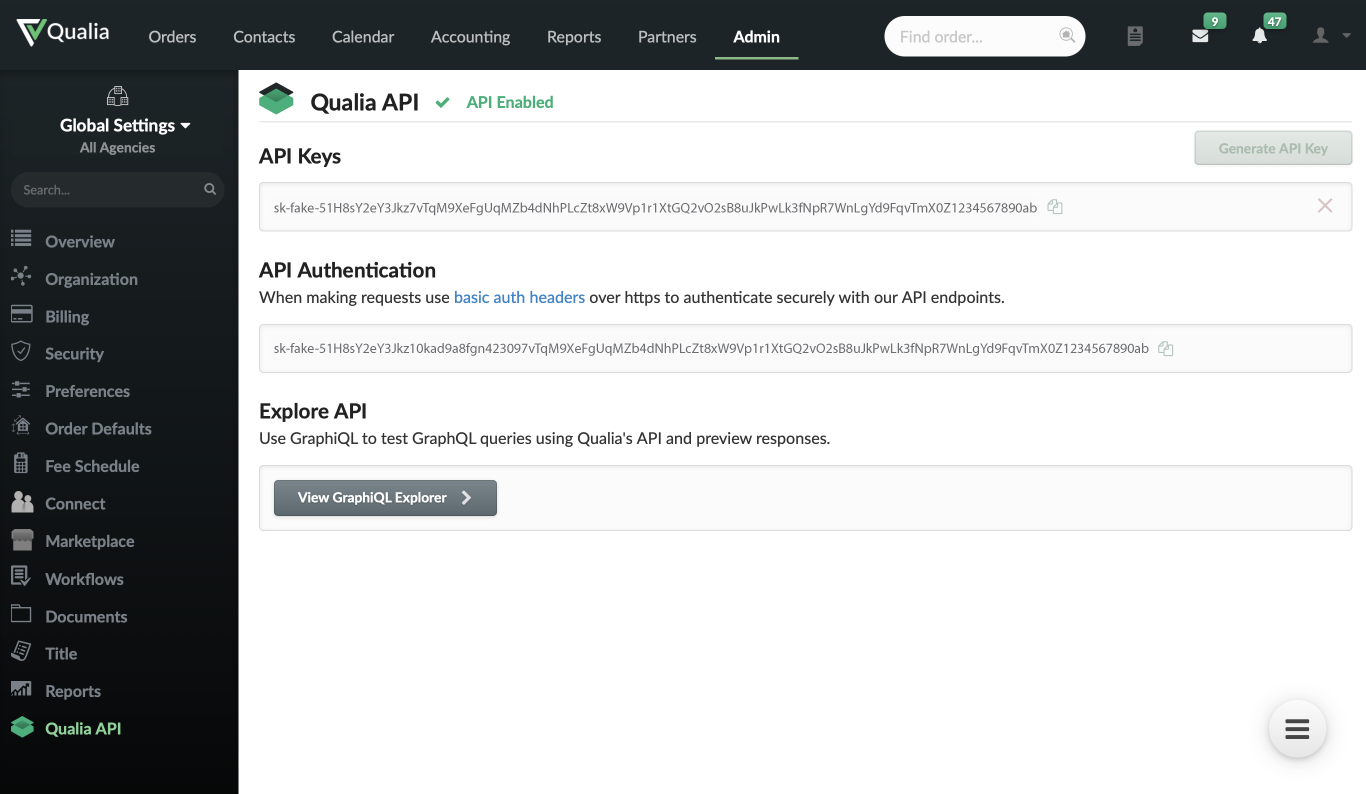
Task: Click the Security shield icon in sidebar
Action: 21,352
